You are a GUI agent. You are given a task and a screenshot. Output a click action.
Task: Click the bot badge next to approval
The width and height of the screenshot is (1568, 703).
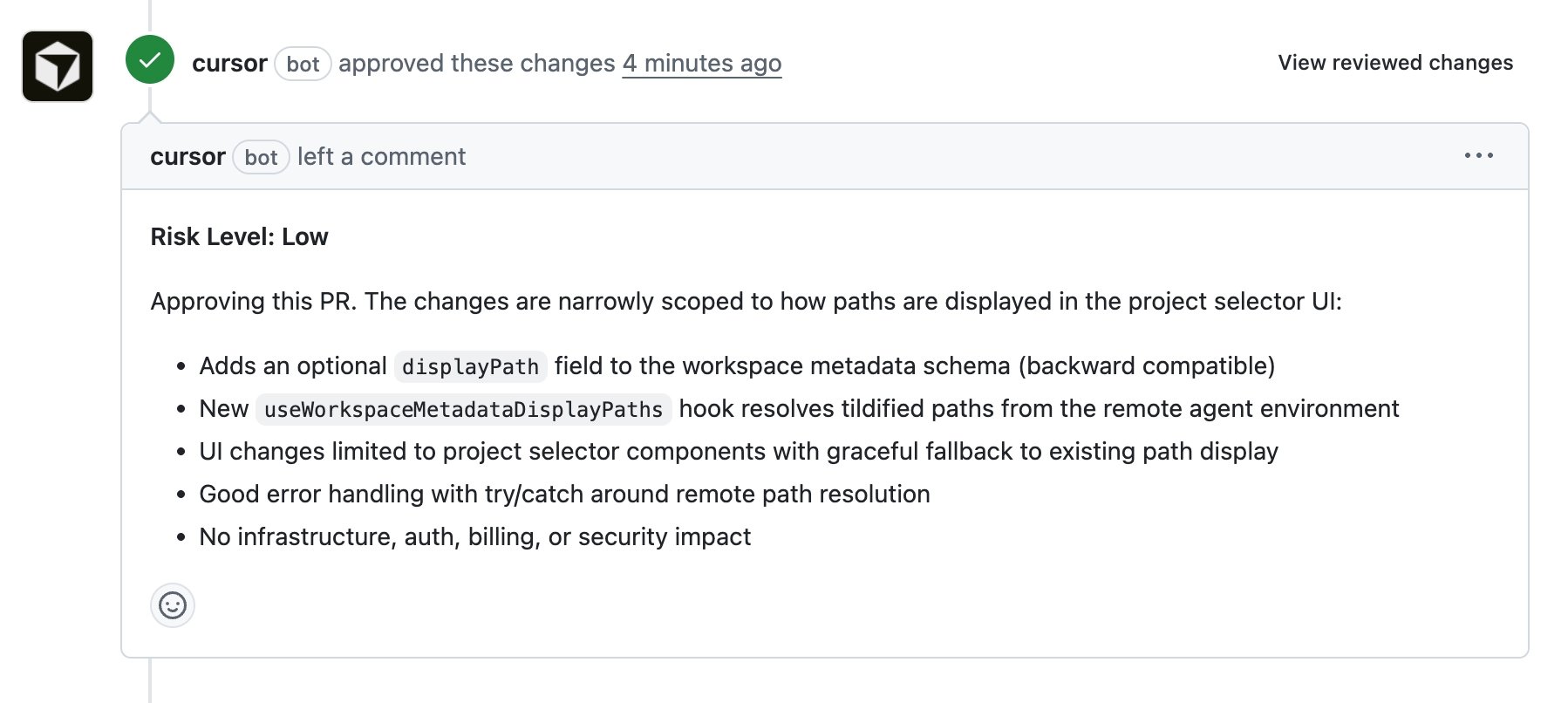coord(303,64)
